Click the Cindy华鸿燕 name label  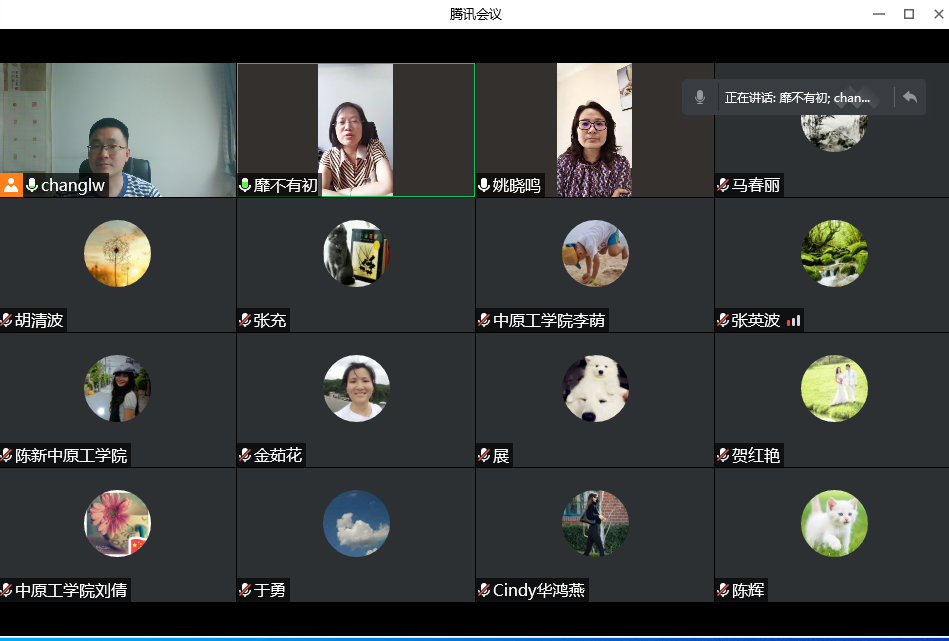pyautogui.click(x=538, y=590)
